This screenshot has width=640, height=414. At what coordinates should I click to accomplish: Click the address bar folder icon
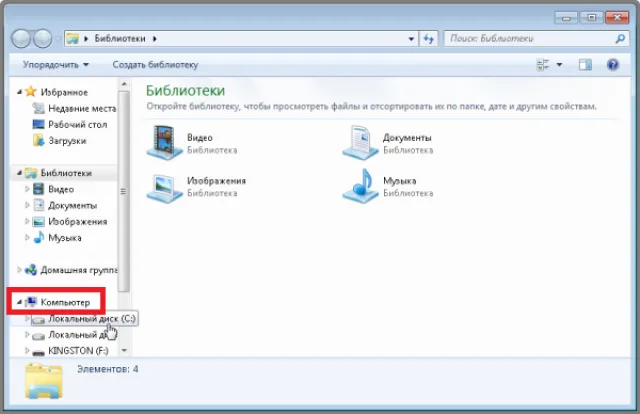coord(73,39)
